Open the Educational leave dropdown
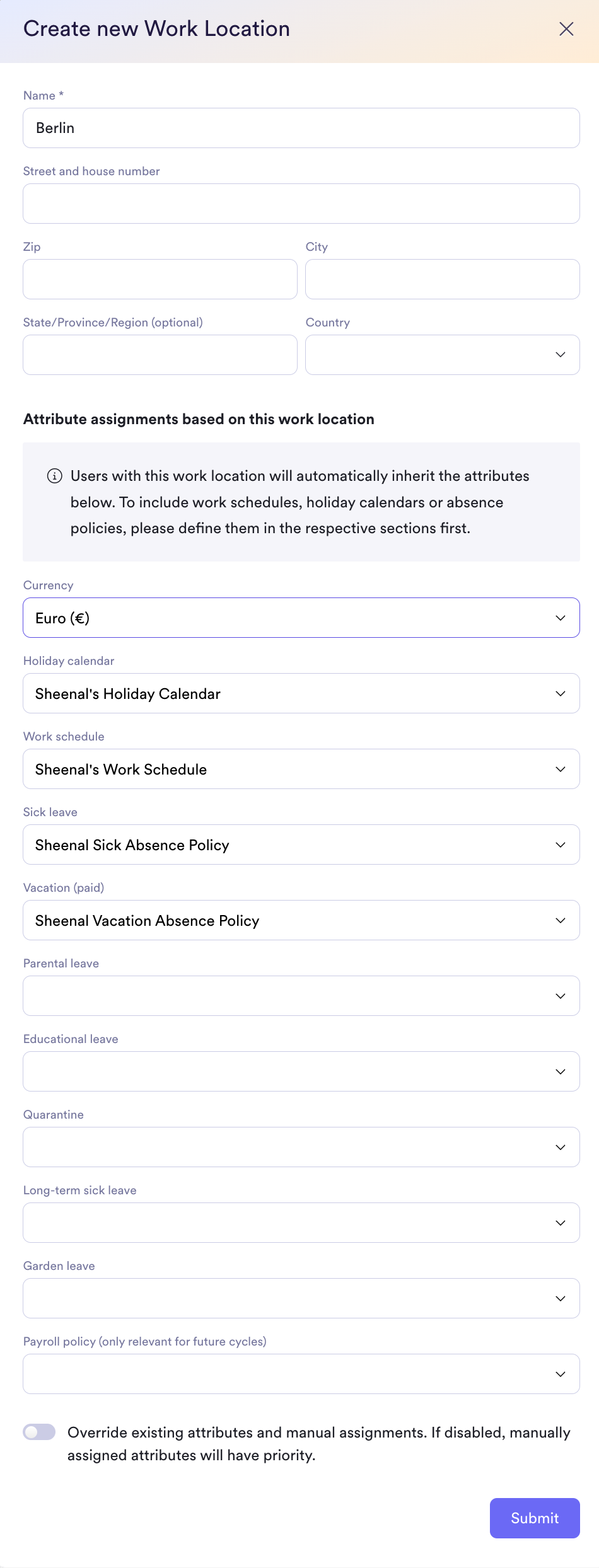 (301, 1071)
